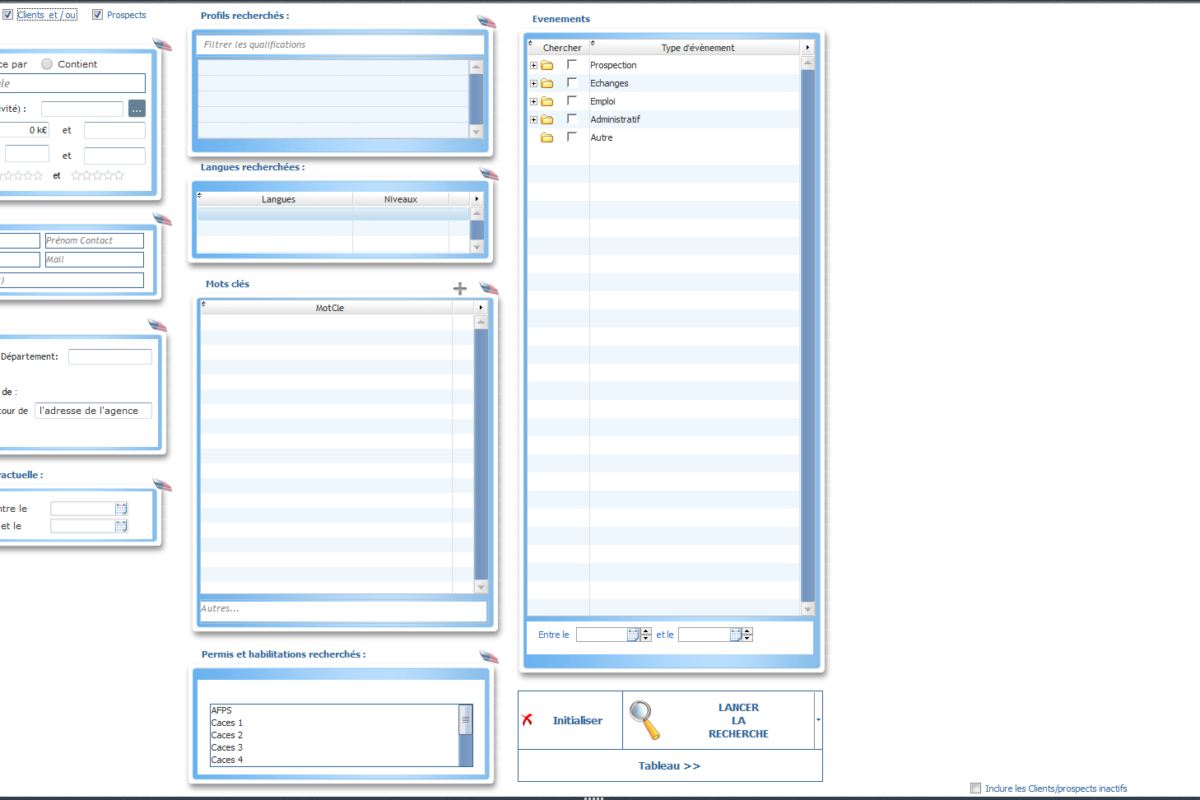Select the Contient radio button
Viewport: 1200px width, 800px height.
47,64
